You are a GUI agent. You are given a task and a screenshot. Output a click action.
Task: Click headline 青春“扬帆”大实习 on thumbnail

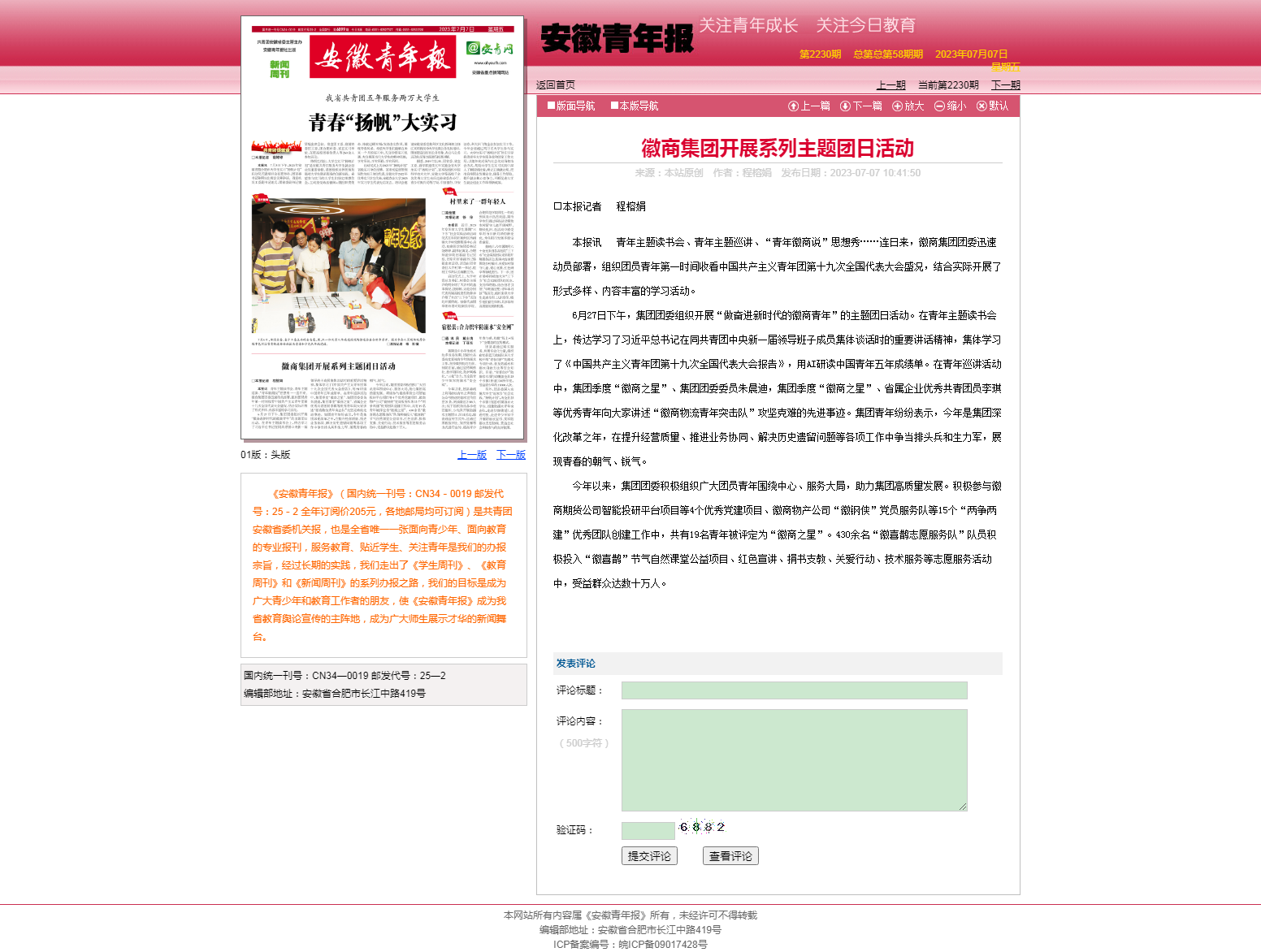(382, 123)
